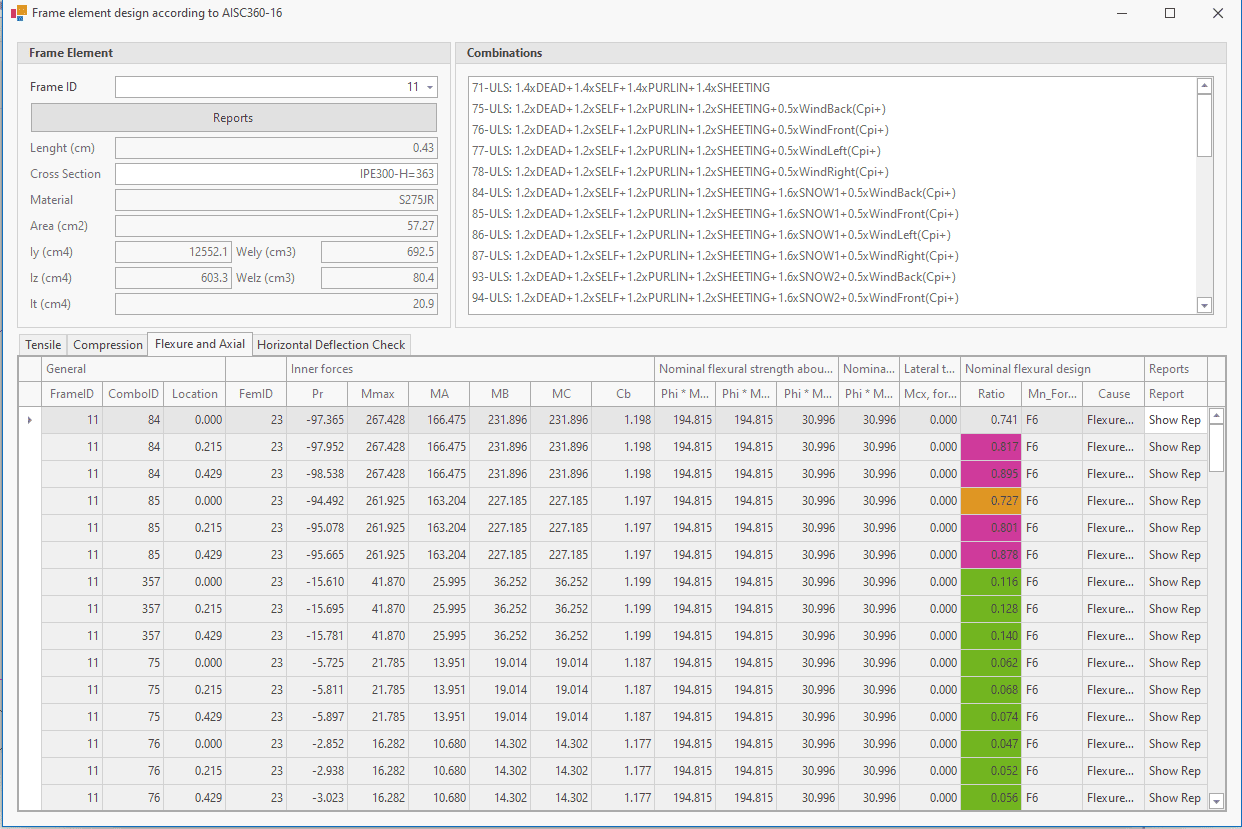This screenshot has width=1242, height=829.
Task: Click the Cross Section field
Action: coord(276,174)
